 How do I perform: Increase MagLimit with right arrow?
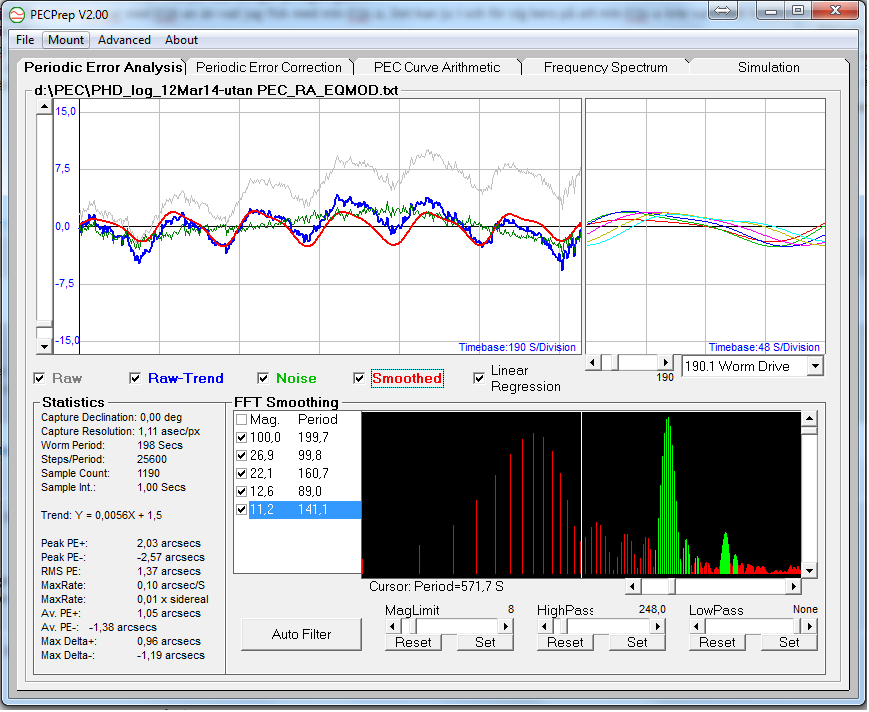505,627
